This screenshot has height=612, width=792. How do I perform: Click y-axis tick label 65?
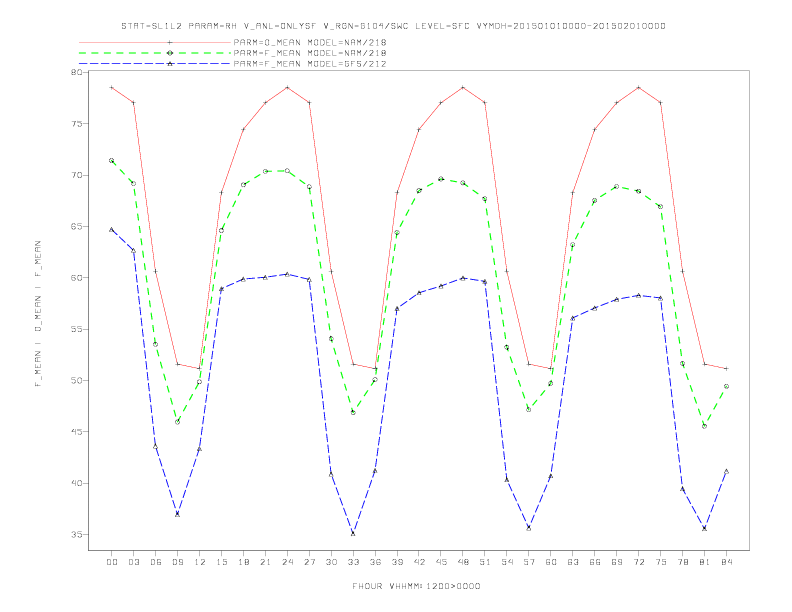77,226
